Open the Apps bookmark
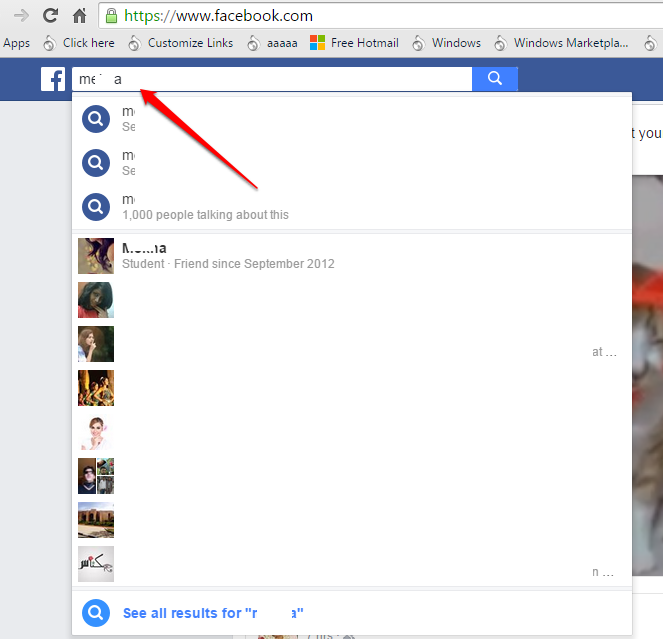Image resolution: width=663 pixels, height=639 pixels. (16, 43)
